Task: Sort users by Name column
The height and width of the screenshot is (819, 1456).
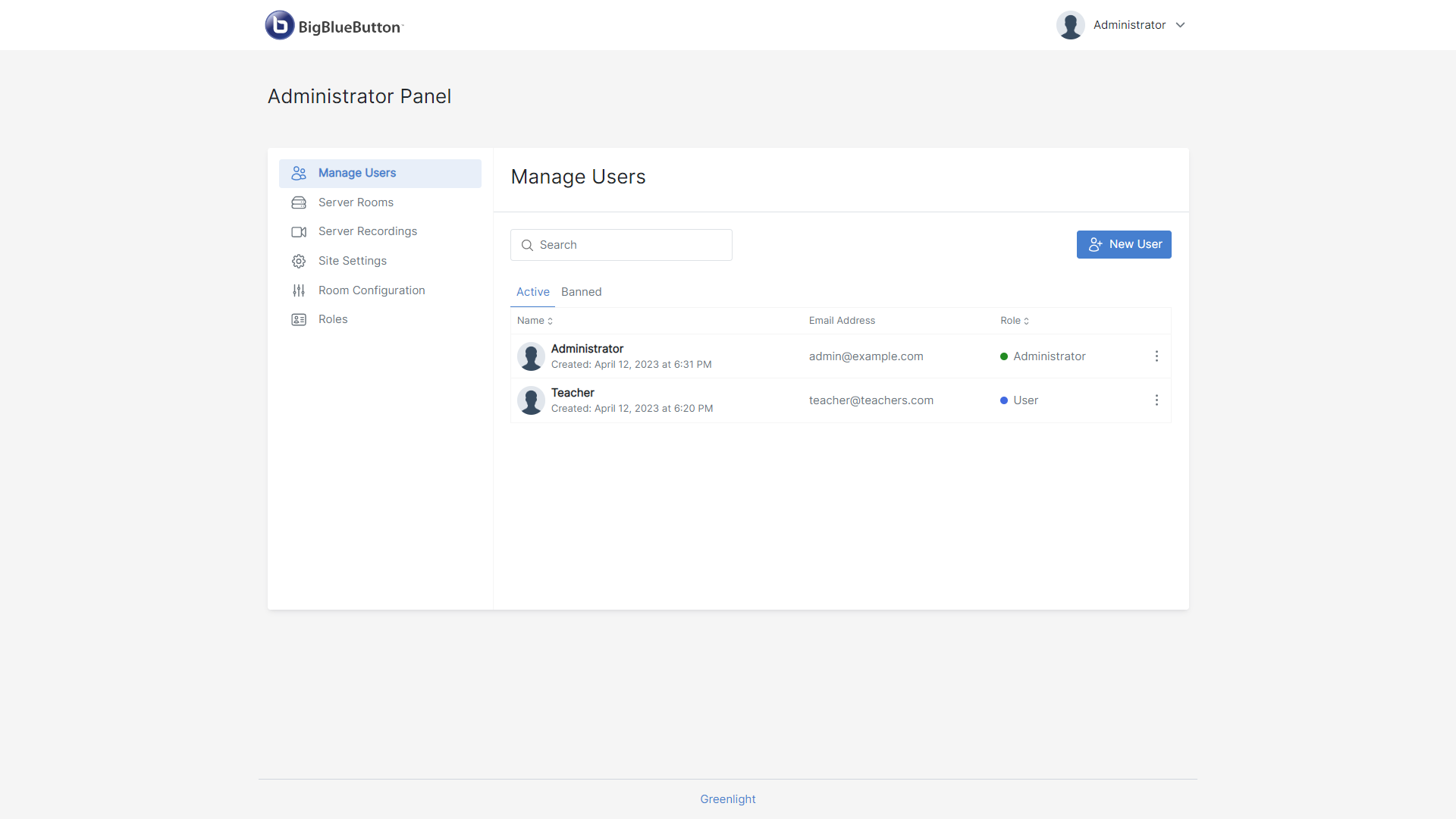Action: pos(535,321)
